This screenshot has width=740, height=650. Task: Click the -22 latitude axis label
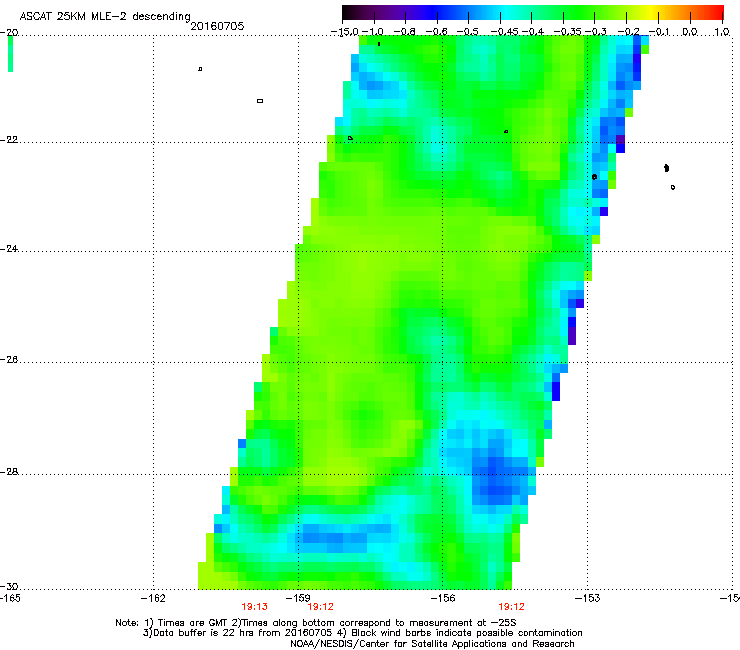9,140
